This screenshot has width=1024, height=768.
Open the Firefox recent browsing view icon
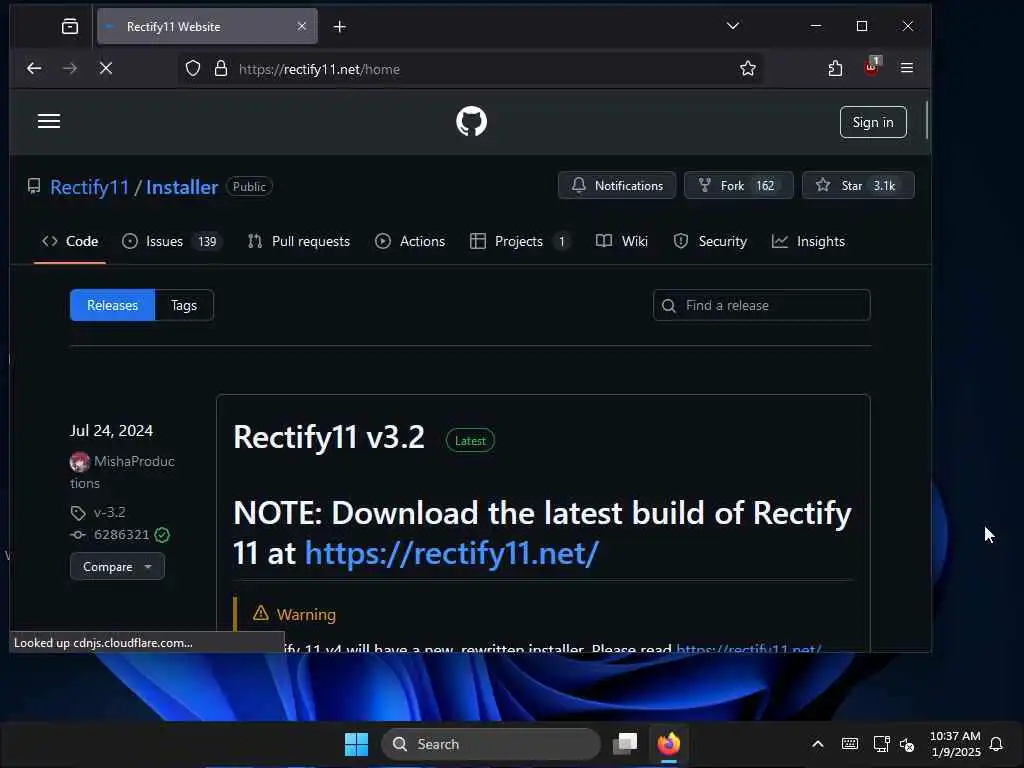coord(70,26)
